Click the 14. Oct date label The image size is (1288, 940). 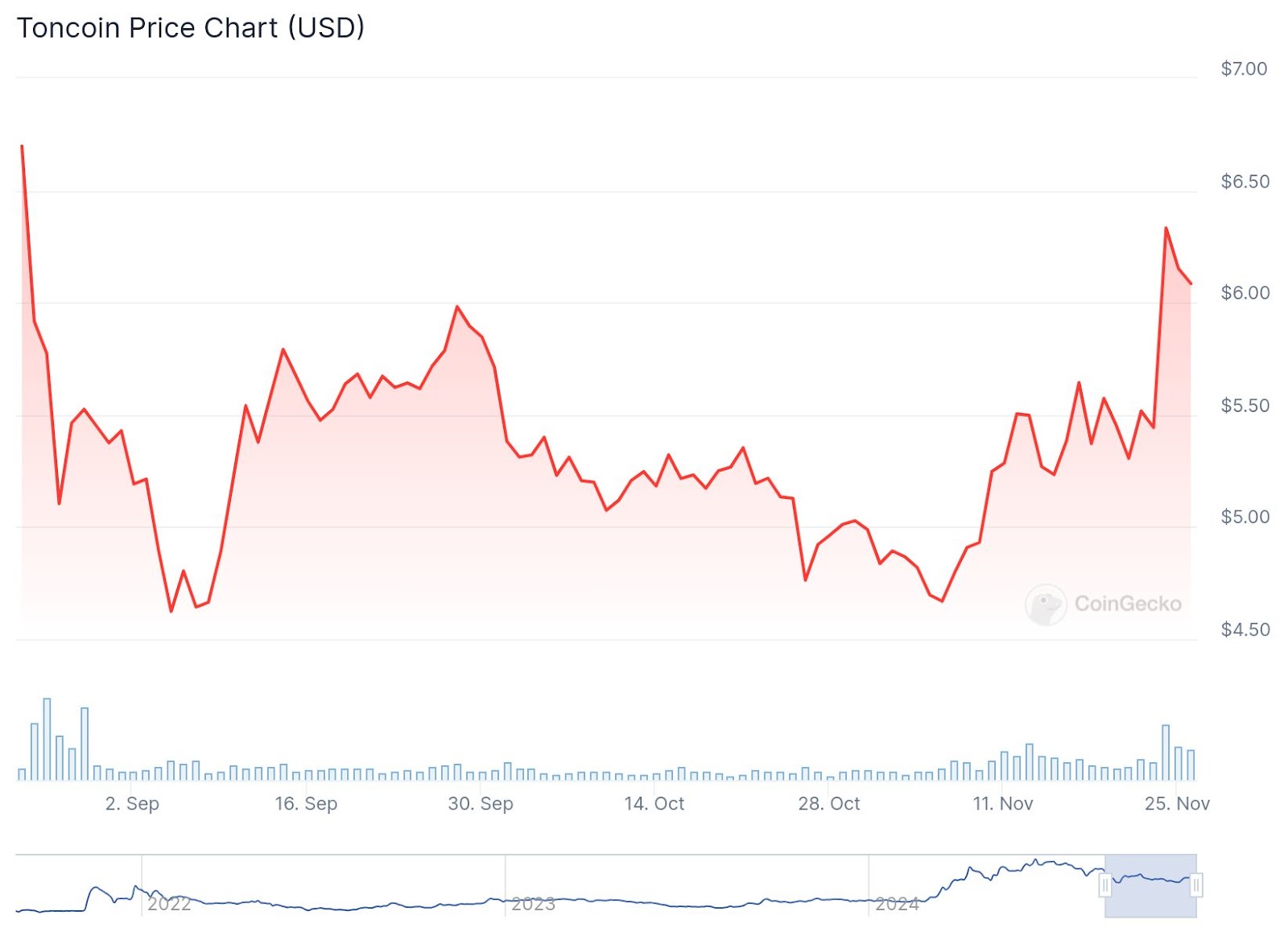click(x=654, y=803)
